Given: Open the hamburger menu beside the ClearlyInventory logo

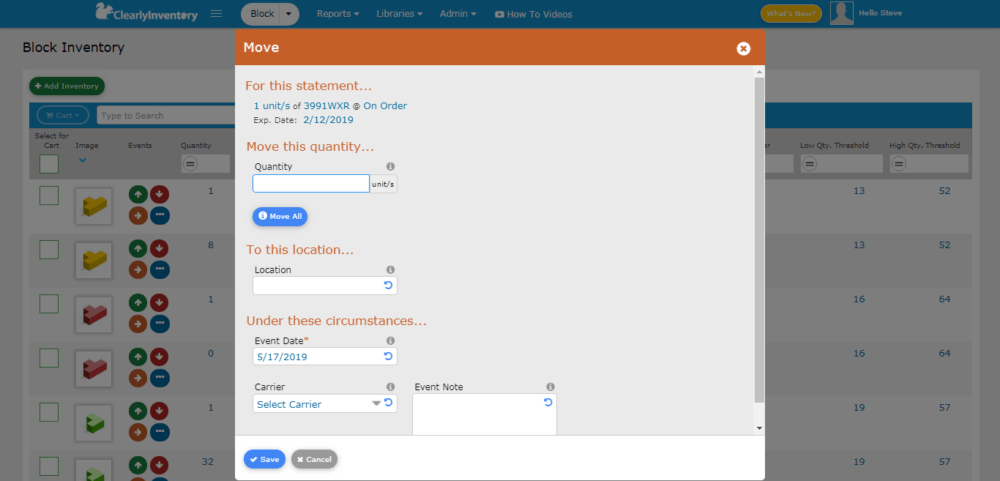Looking at the screenshot, I should (x=216, y=13).
